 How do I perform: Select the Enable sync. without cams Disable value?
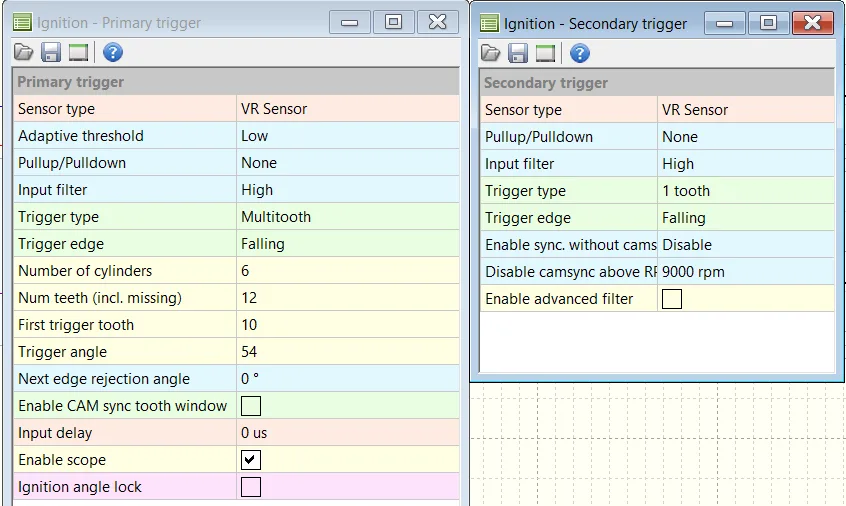pyautogui.click(x=745, y=245)
